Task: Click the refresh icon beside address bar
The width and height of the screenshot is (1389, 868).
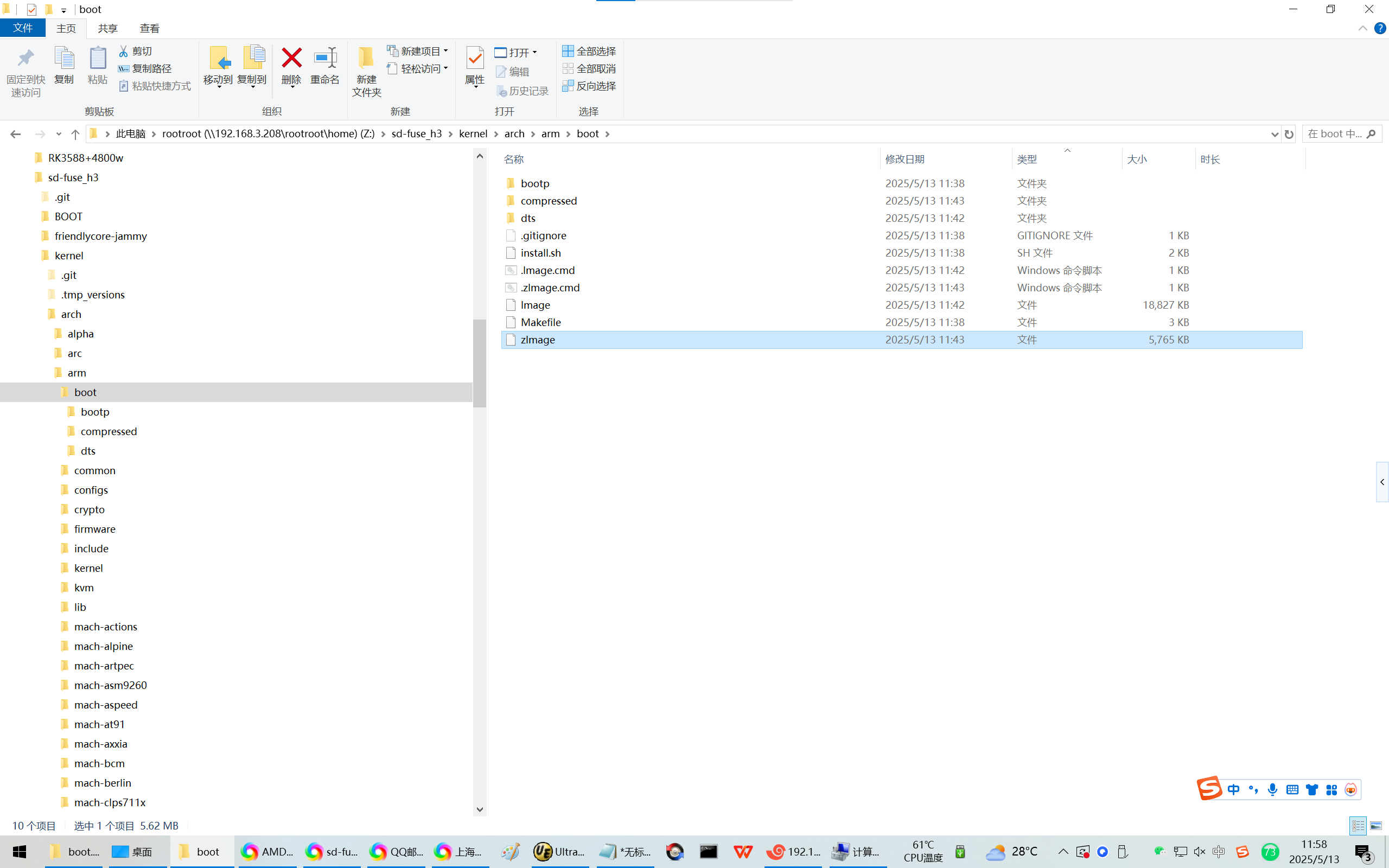Action: click(1289, 134)
